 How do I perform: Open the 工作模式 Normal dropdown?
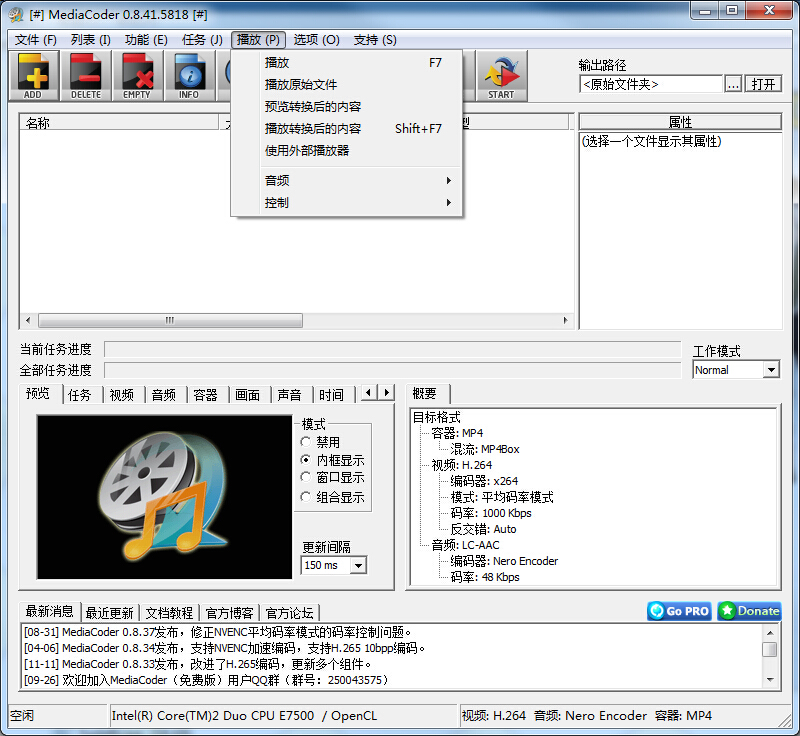(x=771, y=370)
